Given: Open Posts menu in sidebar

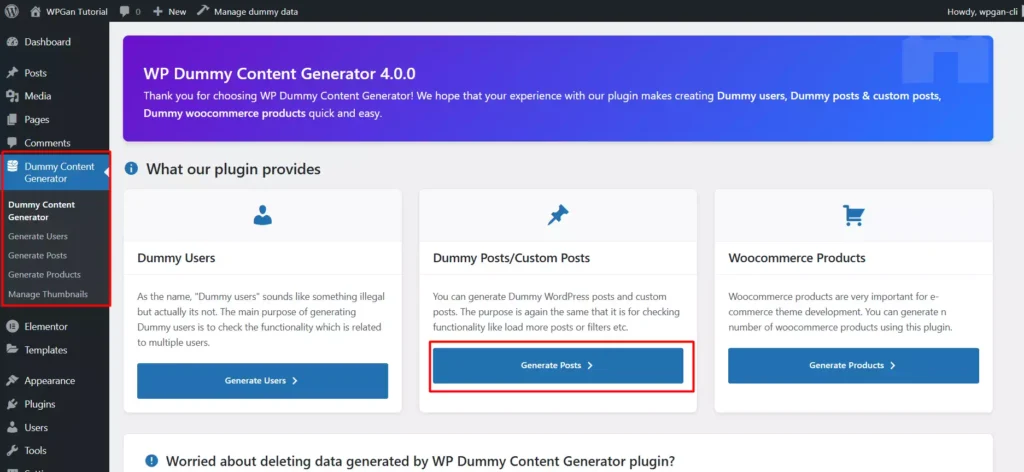Looking at the screenshot, I should 35,73.
